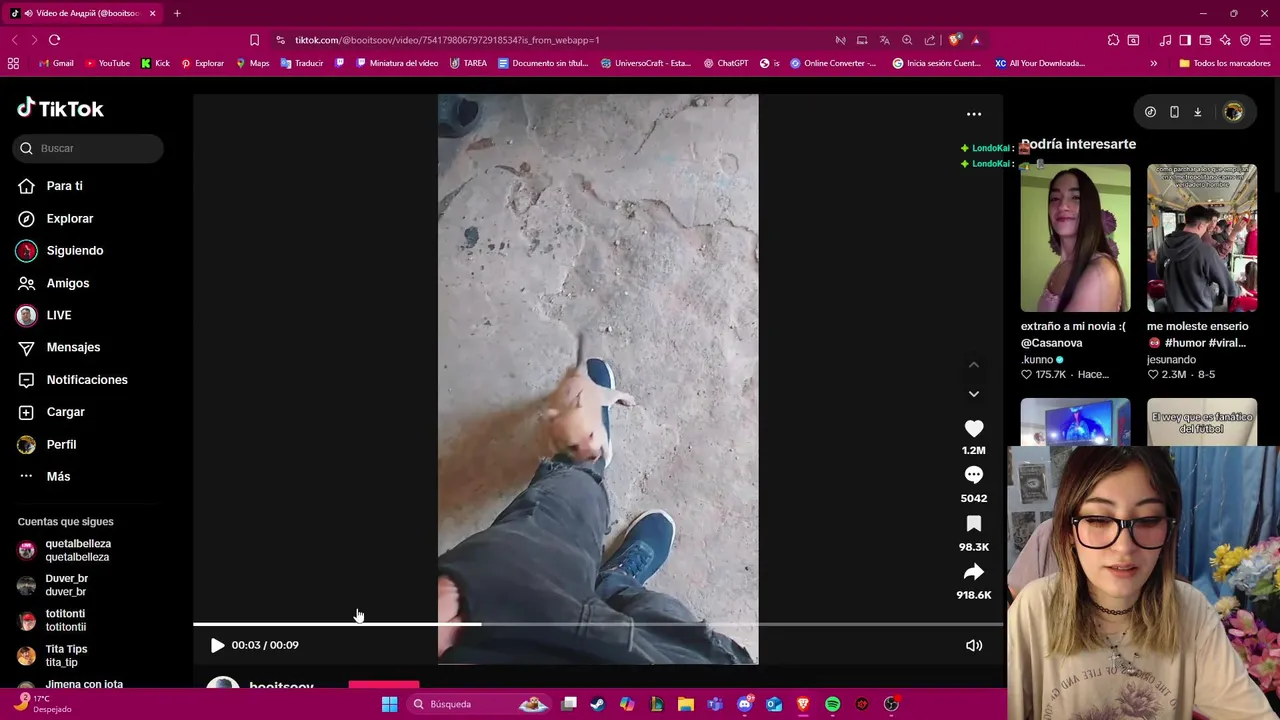This screenshot has height=720, width=1280.
Task: Open the video's three-dot options menu
Action: pos(973,114)
